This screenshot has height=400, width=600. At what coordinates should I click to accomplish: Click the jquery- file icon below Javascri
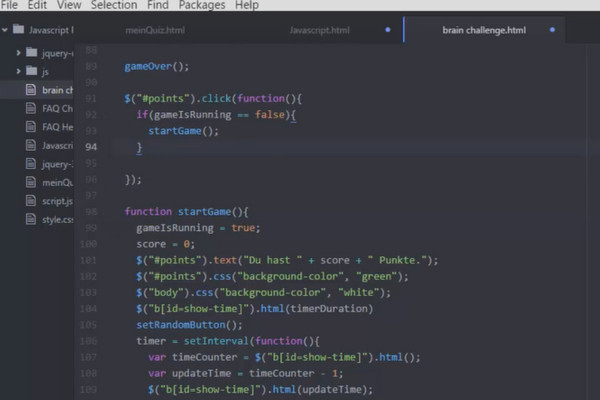click(x=31, y=163)
